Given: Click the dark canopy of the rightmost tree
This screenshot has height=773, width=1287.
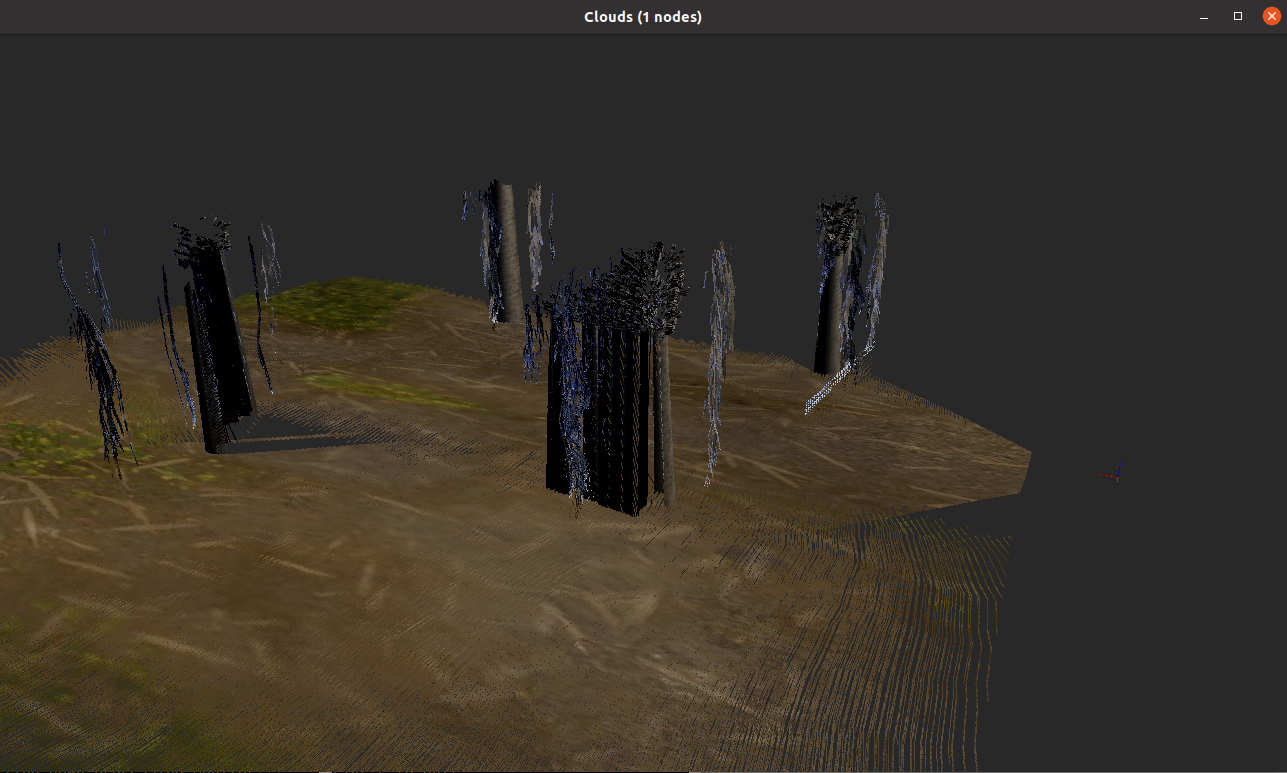Looking at the screenshot, I should (x=838, y=220).
